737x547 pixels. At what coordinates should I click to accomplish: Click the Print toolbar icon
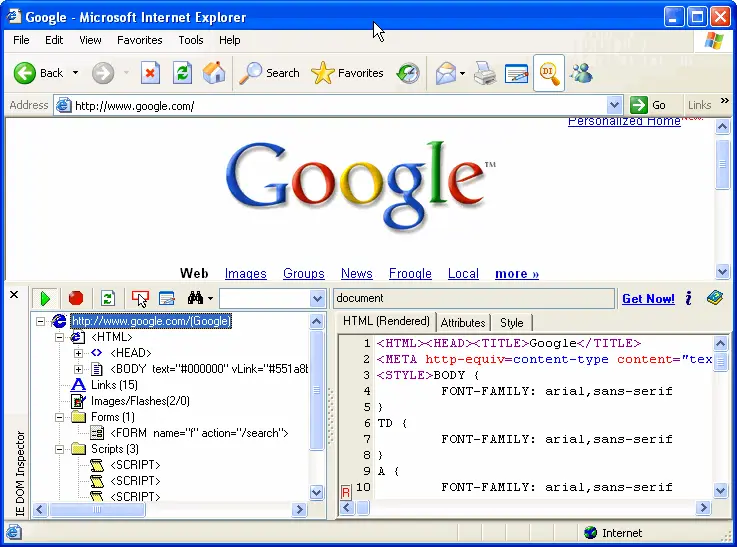(x=485, y=73)
